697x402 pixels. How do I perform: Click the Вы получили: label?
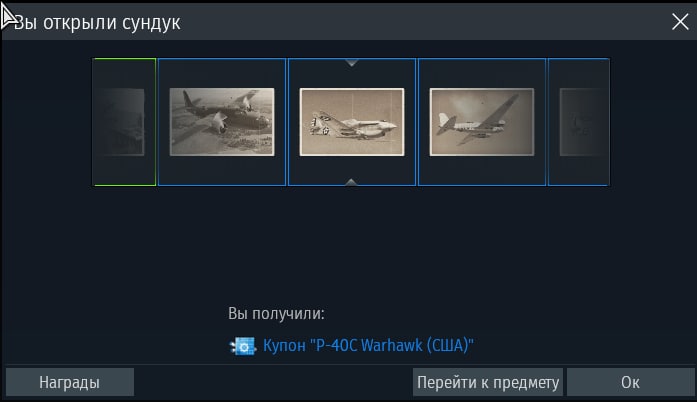pyautogui.click(x=276, y=314)
